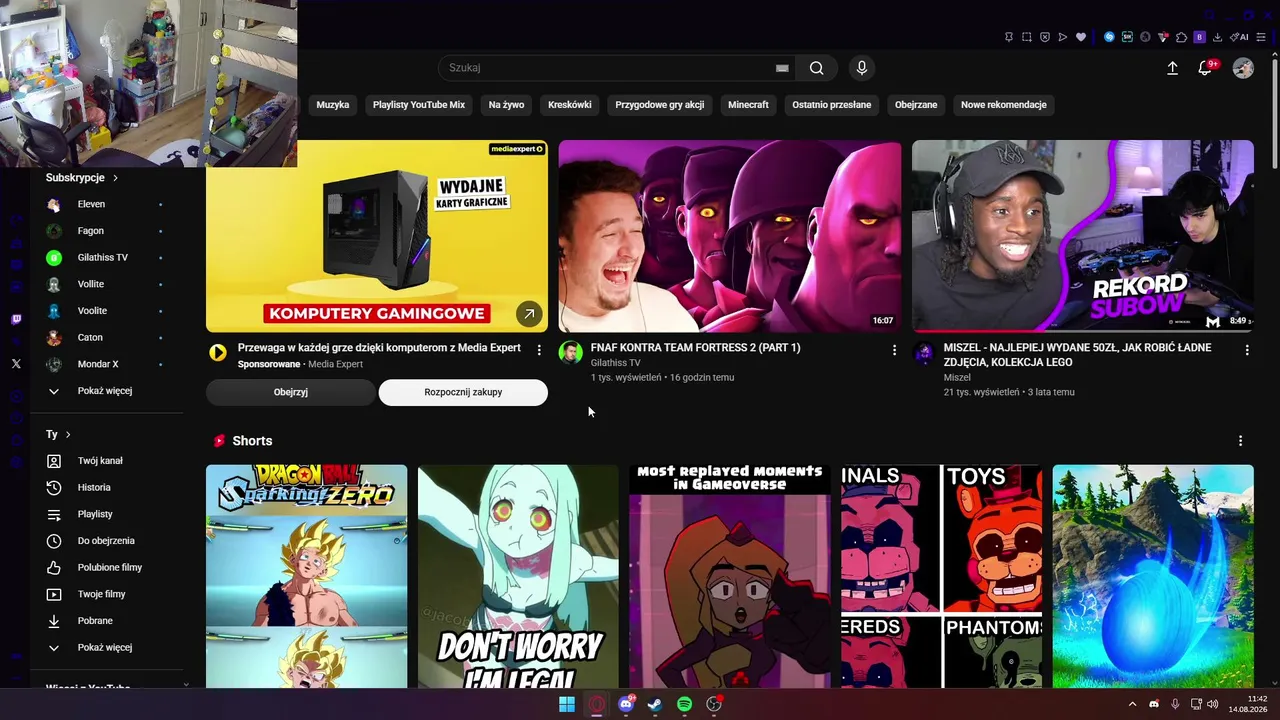Open Do obejrzenia watch later list
This screenshot has height=720, width=1280.
point(108,541)
